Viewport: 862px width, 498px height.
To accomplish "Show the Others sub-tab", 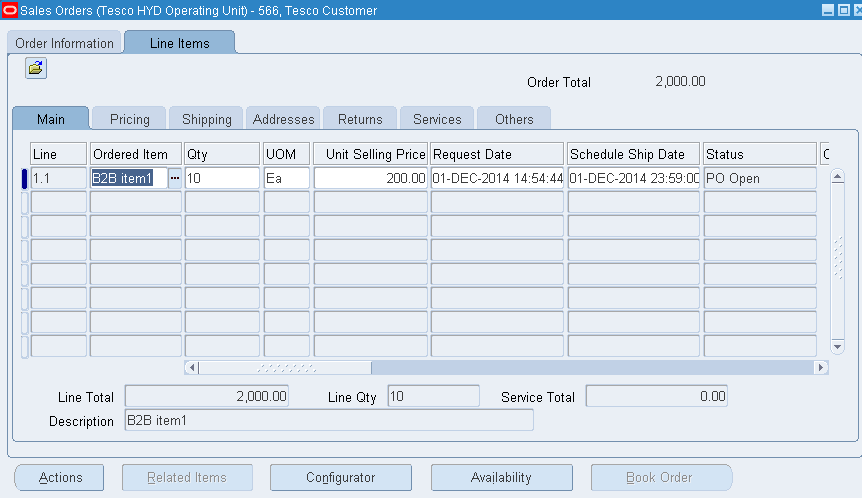I will point(514,119).
